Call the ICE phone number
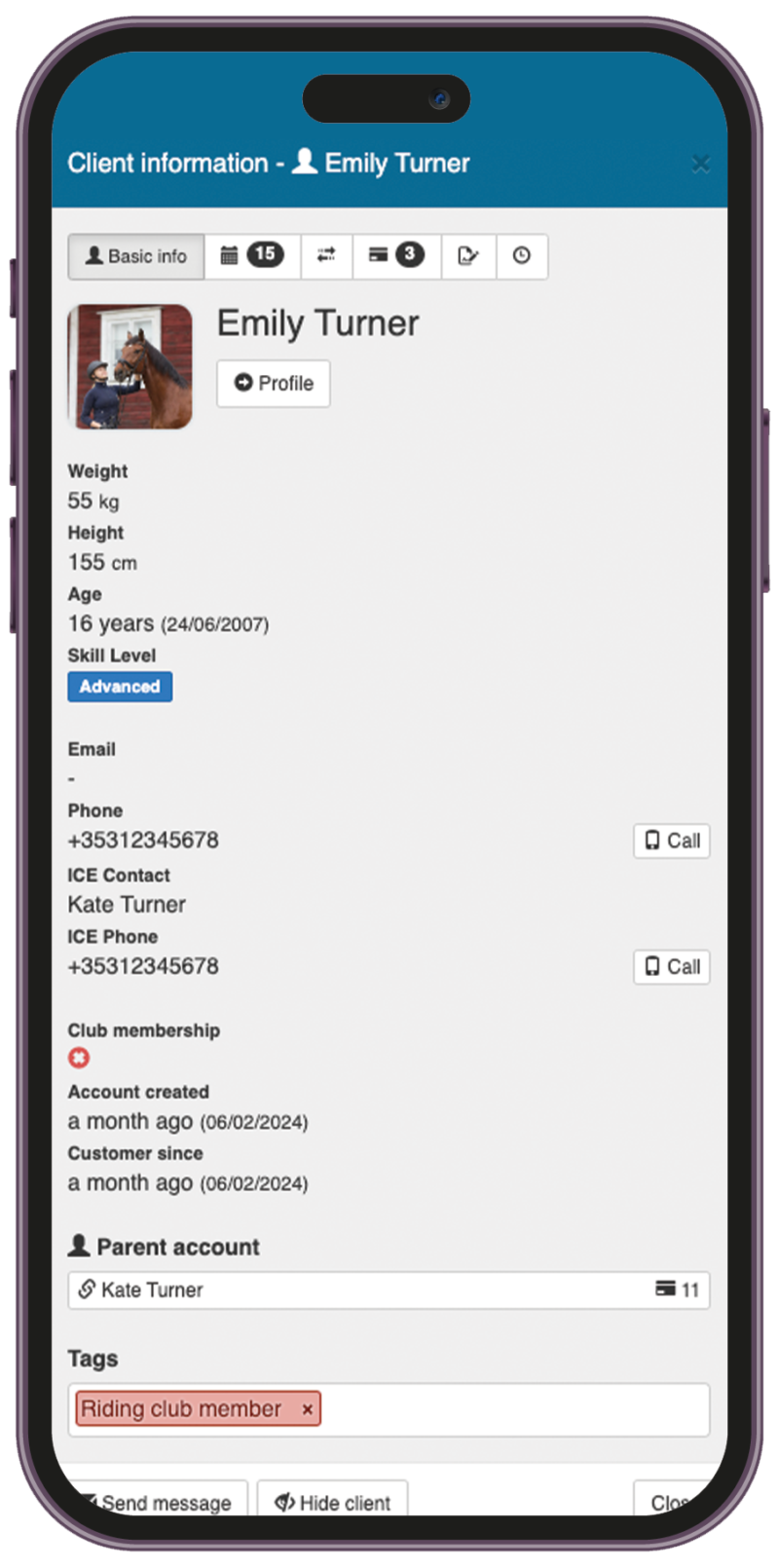This screenshot has height=1568, width=779. [x=672, y=967]
